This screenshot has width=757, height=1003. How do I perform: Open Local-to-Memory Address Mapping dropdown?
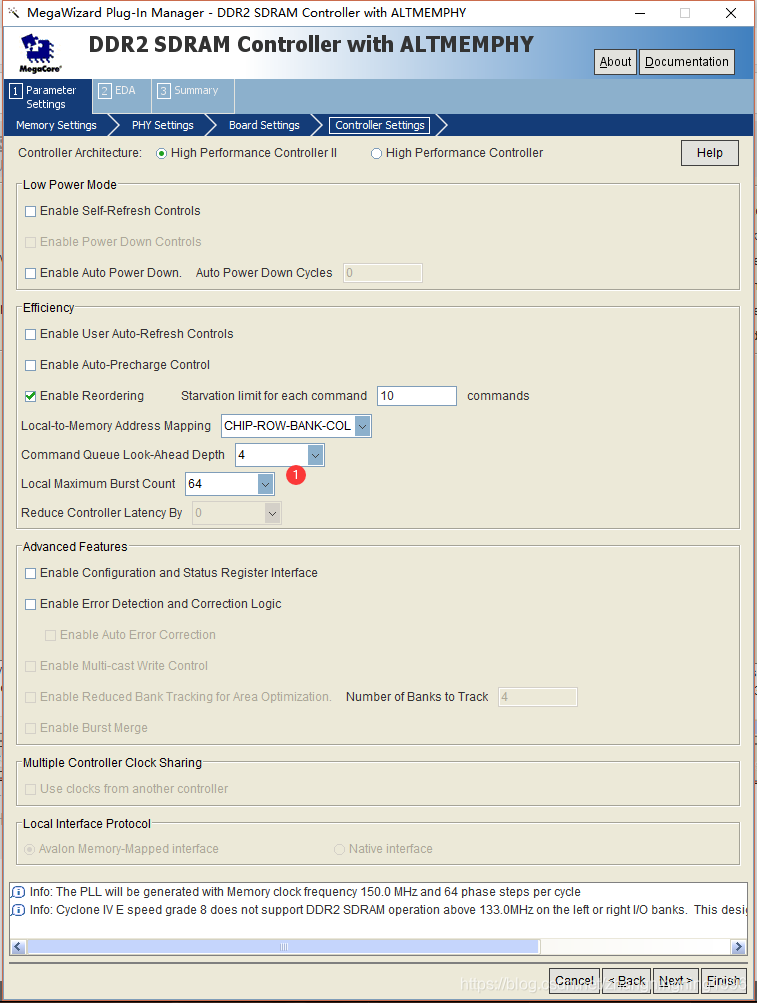pyautogui.click(x=362, y=426)
